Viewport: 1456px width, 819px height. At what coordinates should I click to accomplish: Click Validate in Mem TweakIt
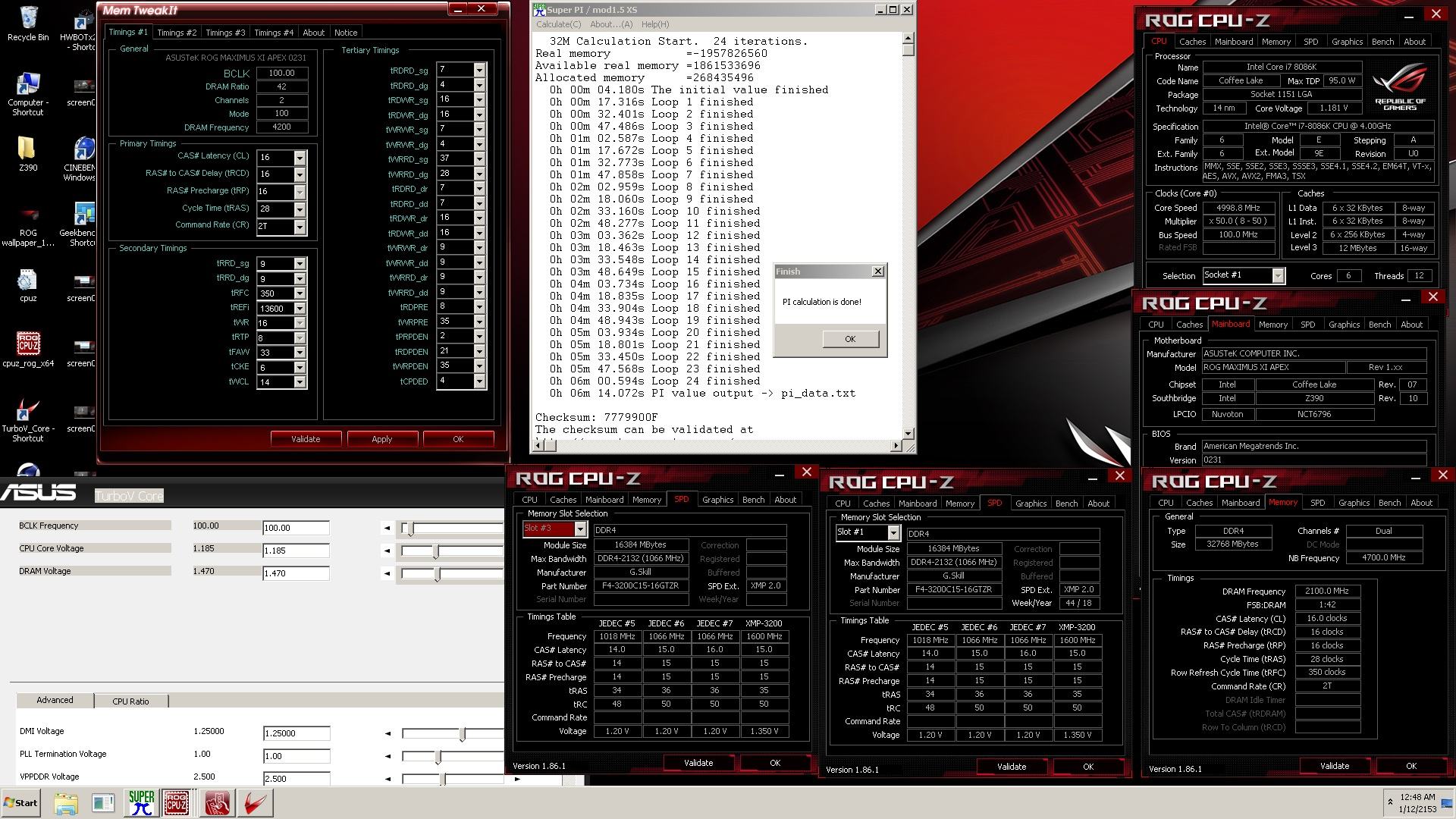[306, 439]
